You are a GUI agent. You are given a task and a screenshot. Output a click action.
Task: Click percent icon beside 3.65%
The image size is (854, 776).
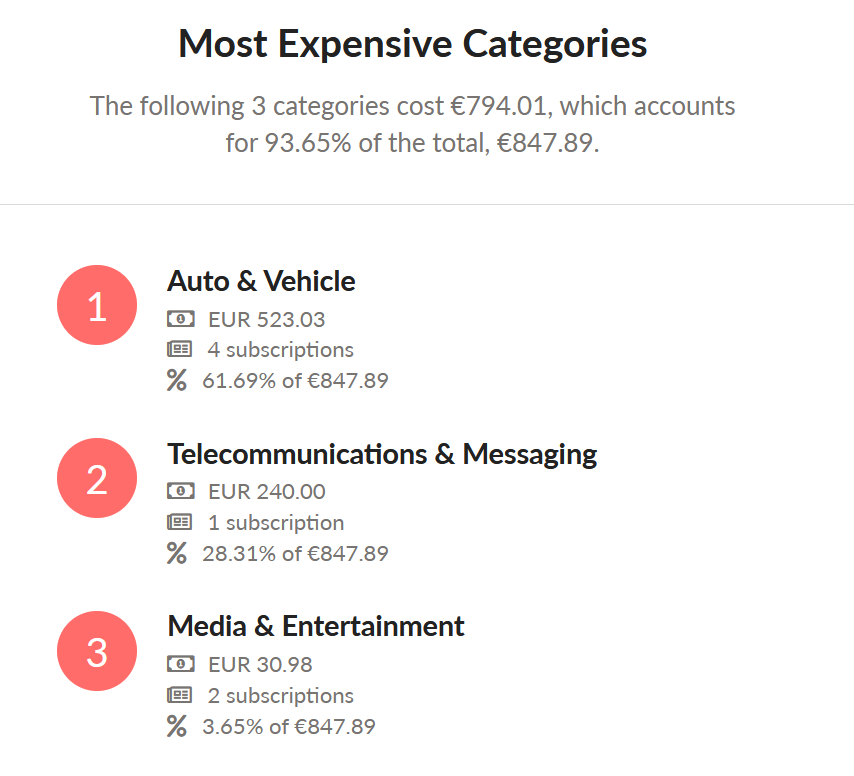176,726
